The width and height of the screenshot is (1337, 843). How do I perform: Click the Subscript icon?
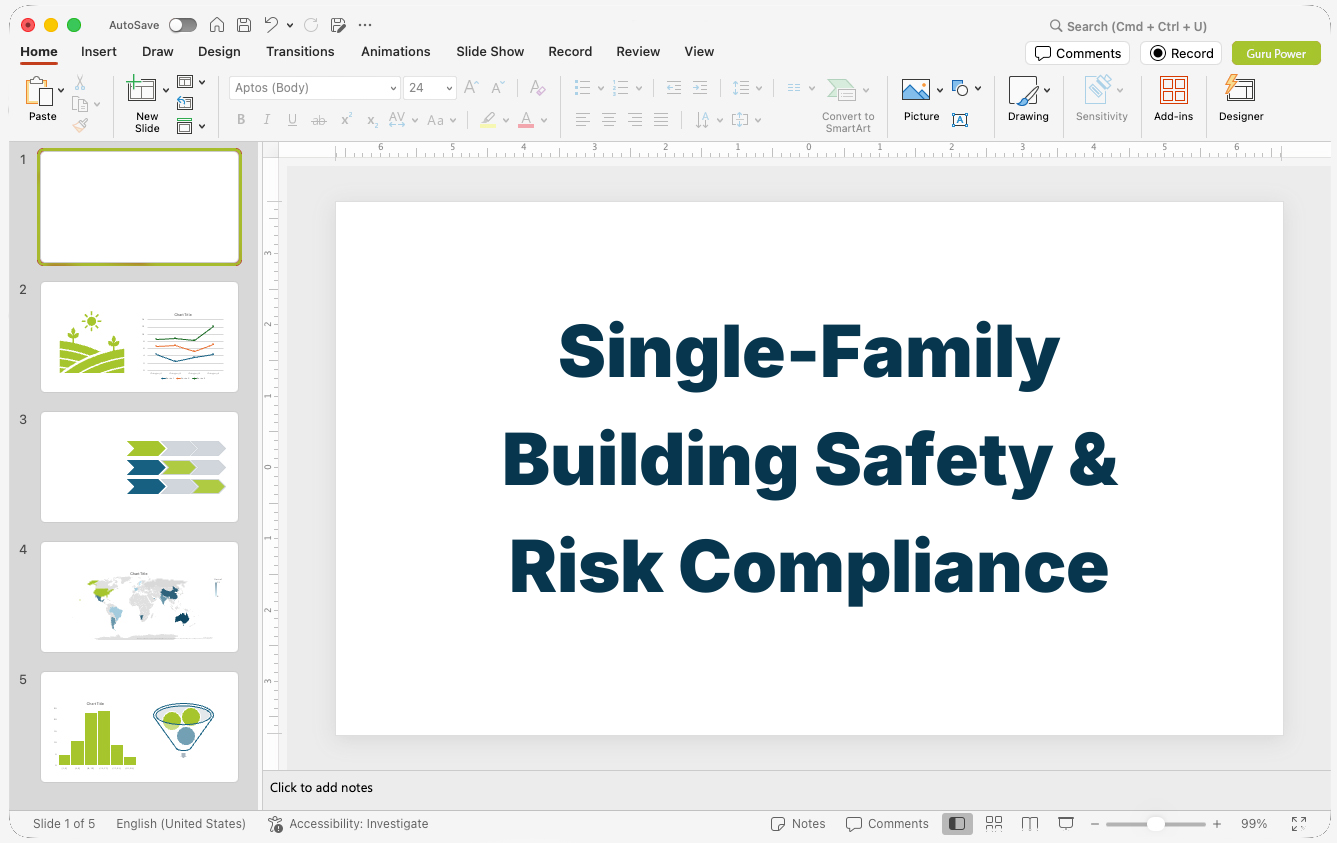[x=372, y=121]
